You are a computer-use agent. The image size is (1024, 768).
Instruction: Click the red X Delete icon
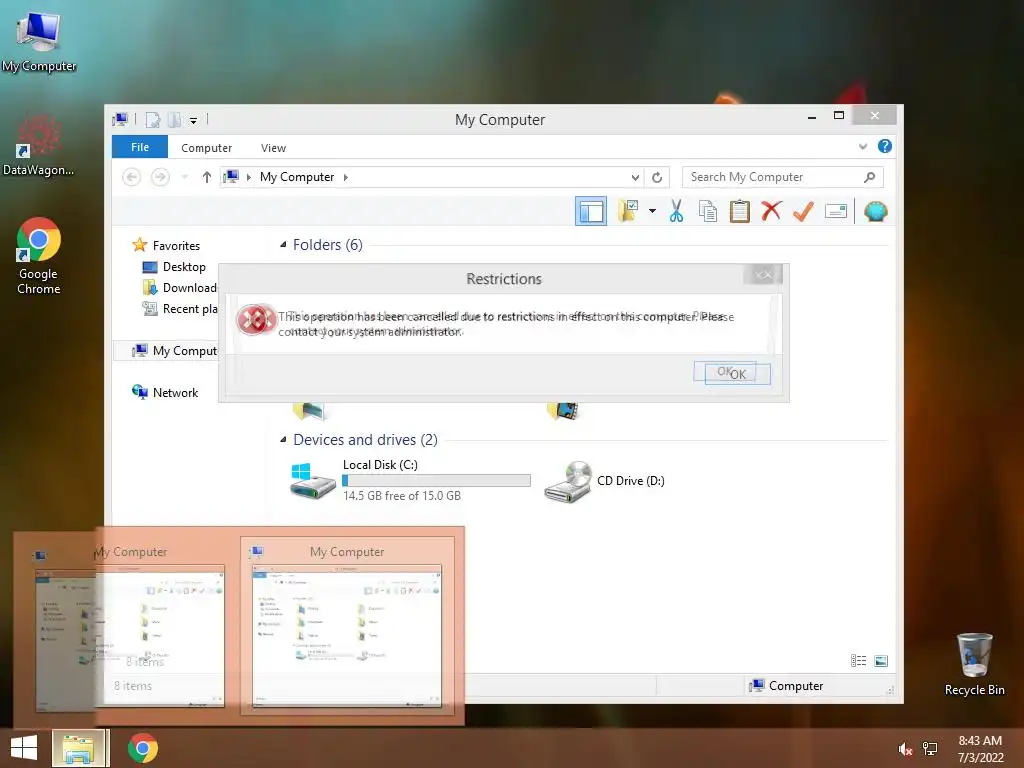click(x=771, y=211)
